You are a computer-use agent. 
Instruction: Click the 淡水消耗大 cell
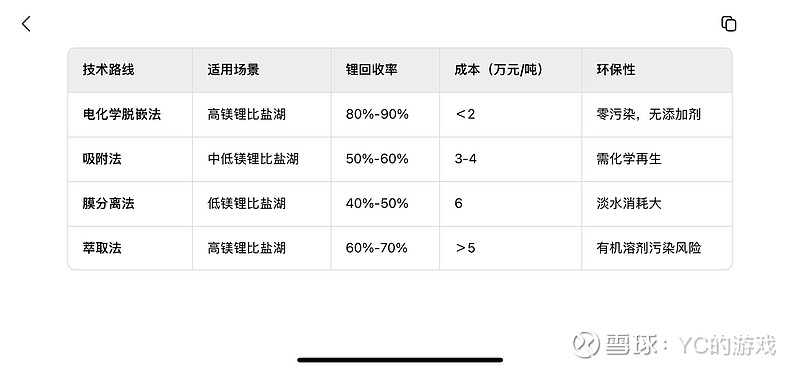point(629,204)
